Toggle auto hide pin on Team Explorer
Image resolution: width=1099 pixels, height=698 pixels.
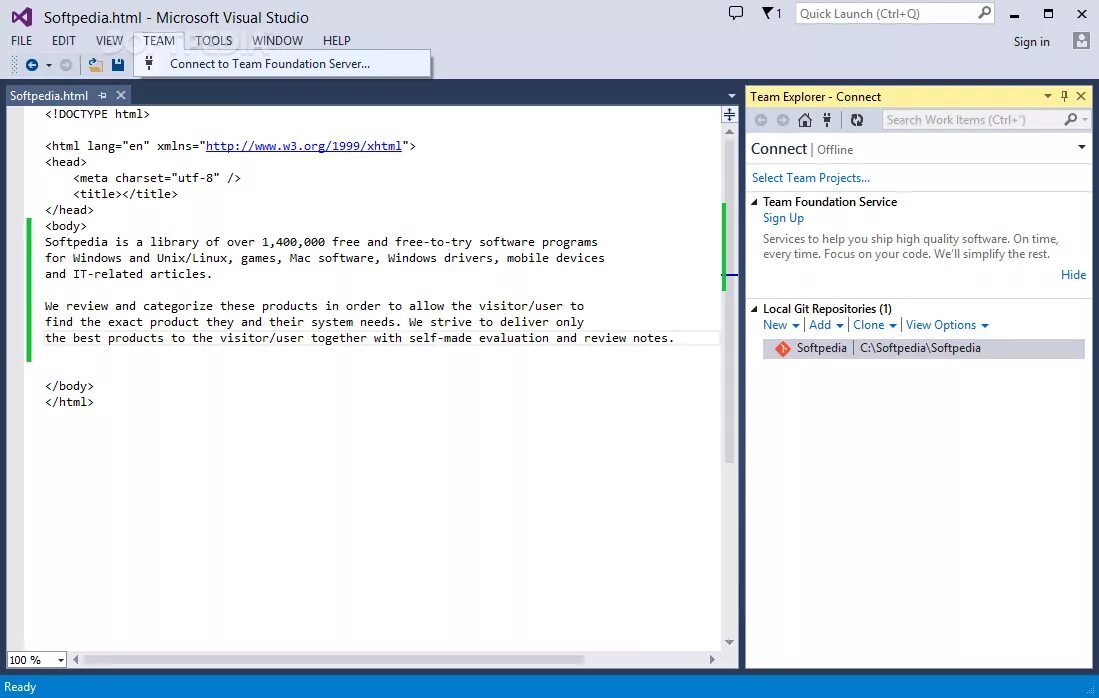point(1065,96)
